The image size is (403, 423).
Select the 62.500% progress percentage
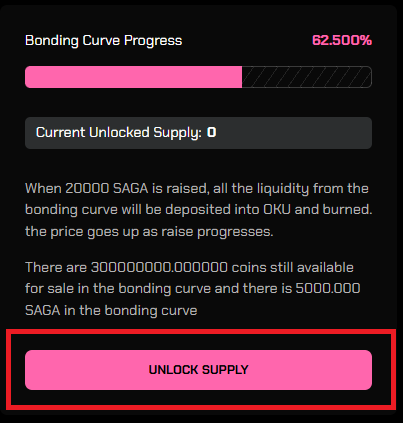pos(342,40)
